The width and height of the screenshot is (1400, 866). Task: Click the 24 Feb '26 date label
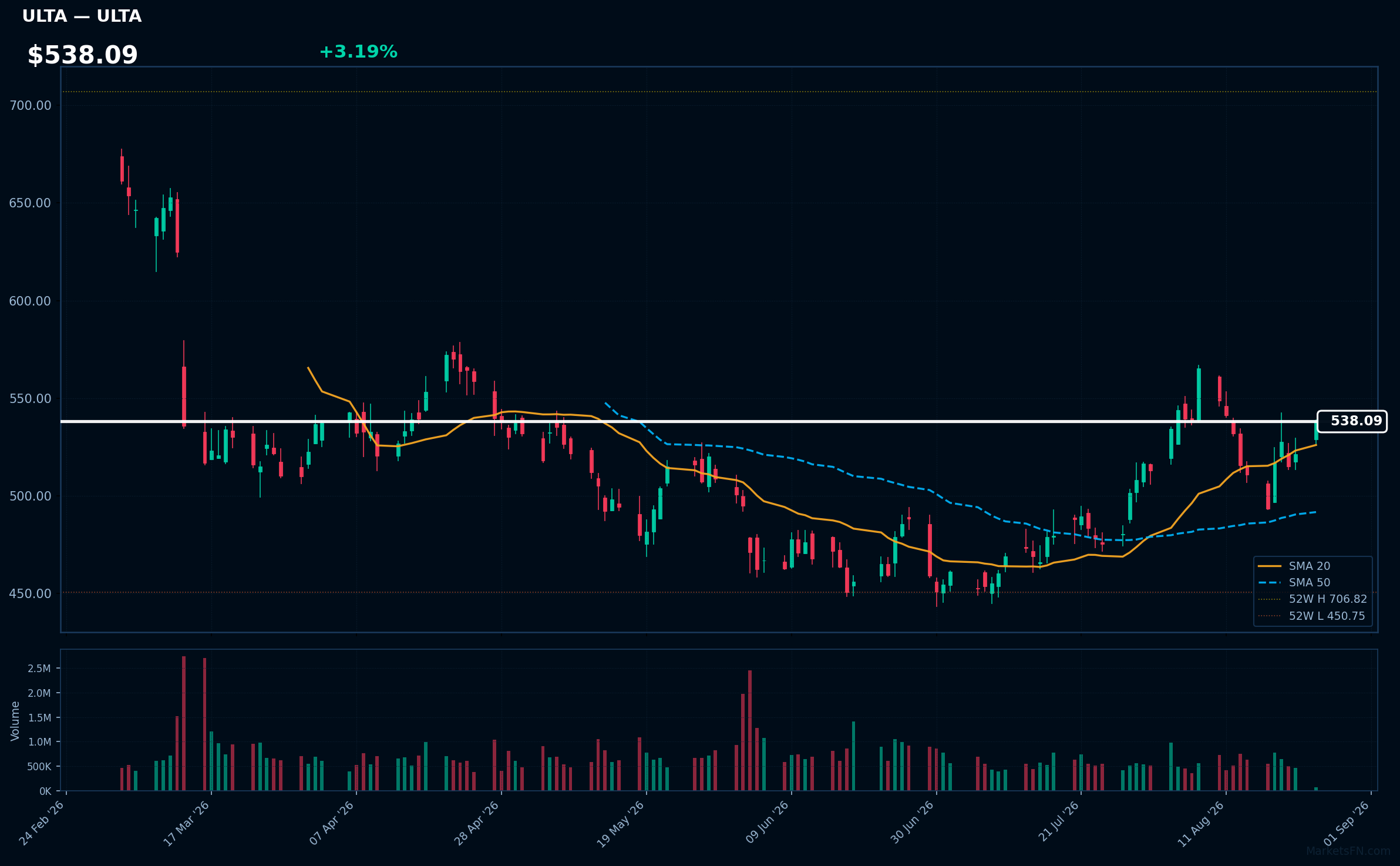pos(42,824)
